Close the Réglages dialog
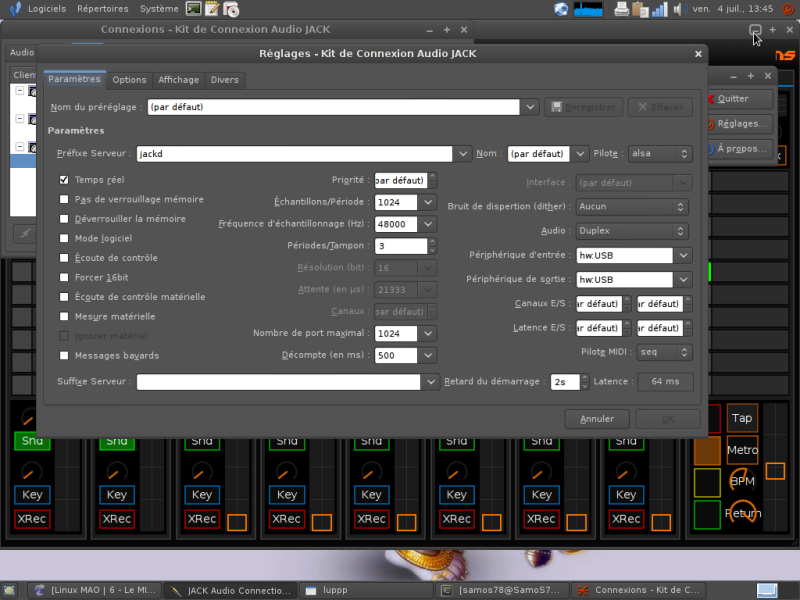Screen dimensions: 800x600 pos(698,54)
